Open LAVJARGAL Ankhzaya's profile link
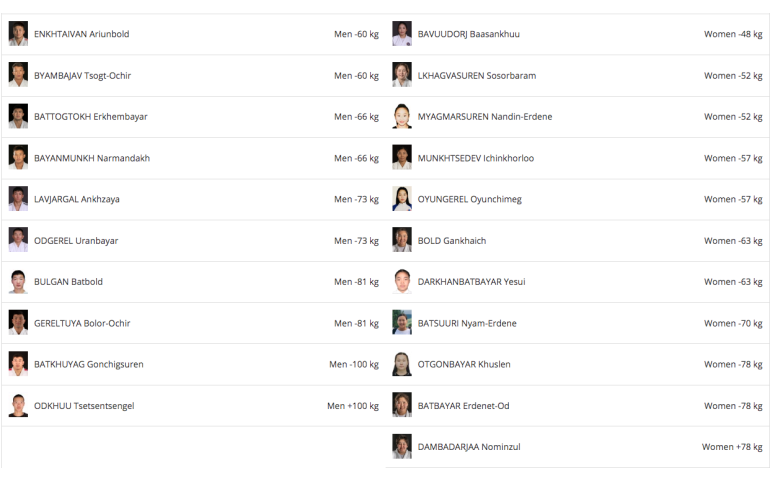The image size is (770, 480). click(77, 199)
